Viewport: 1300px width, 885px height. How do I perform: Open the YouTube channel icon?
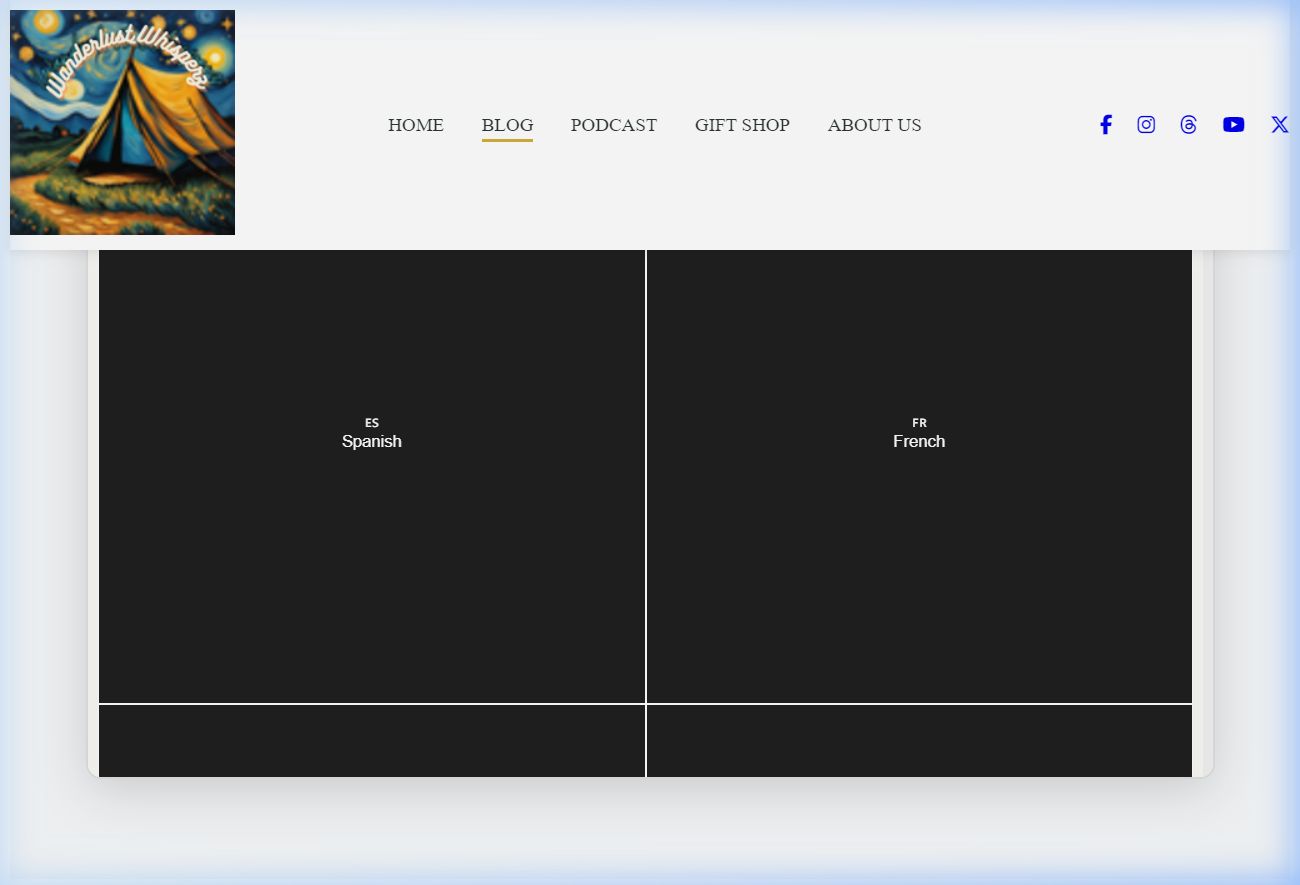coord(1233,125)
